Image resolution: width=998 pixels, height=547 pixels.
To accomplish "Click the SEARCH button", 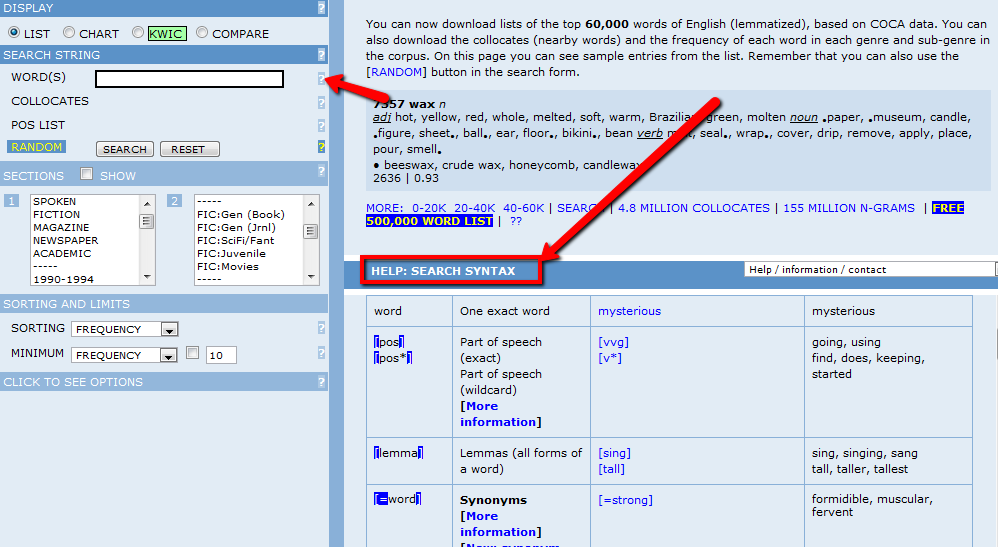I will click(x=125, y=149).
